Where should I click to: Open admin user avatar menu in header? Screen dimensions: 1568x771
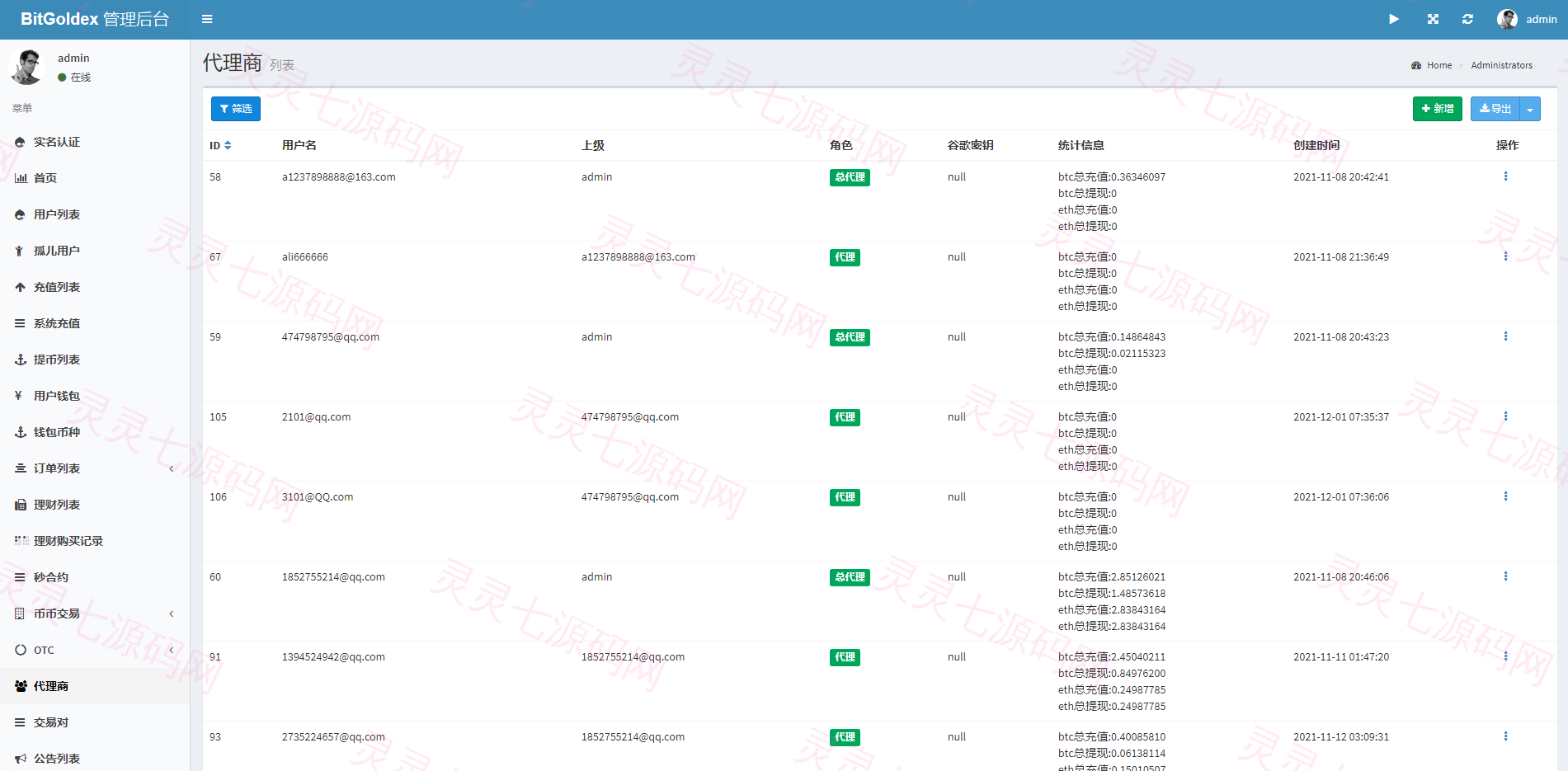1527,19
